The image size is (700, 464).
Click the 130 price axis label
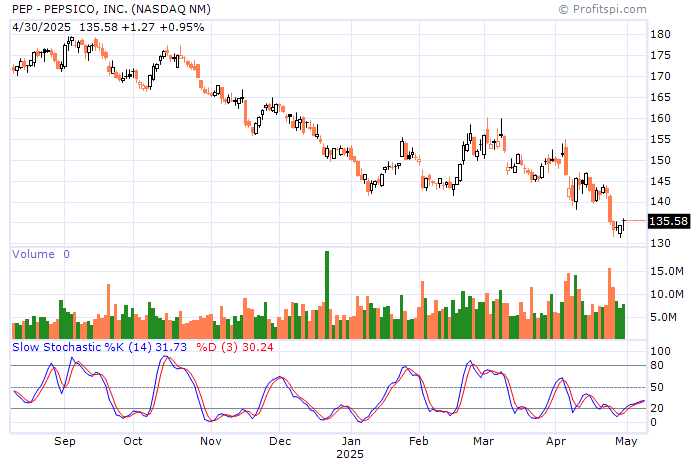click(660, 243)
